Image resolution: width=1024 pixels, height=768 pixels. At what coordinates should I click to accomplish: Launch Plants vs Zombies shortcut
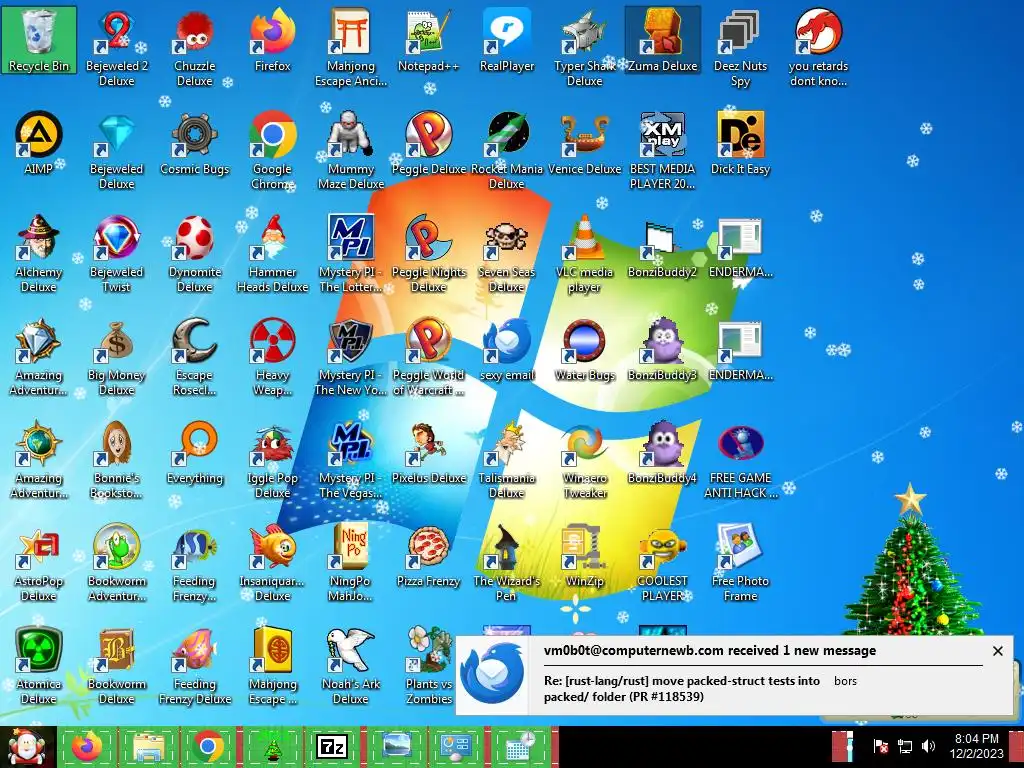428,666
